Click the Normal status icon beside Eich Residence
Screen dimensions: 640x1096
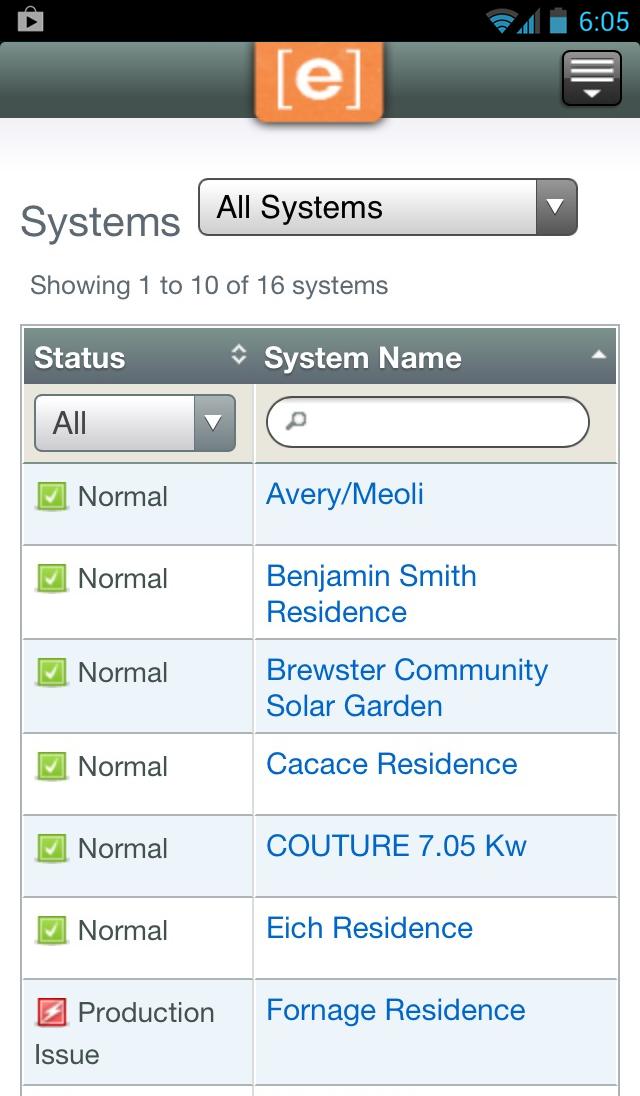(51, 930)
